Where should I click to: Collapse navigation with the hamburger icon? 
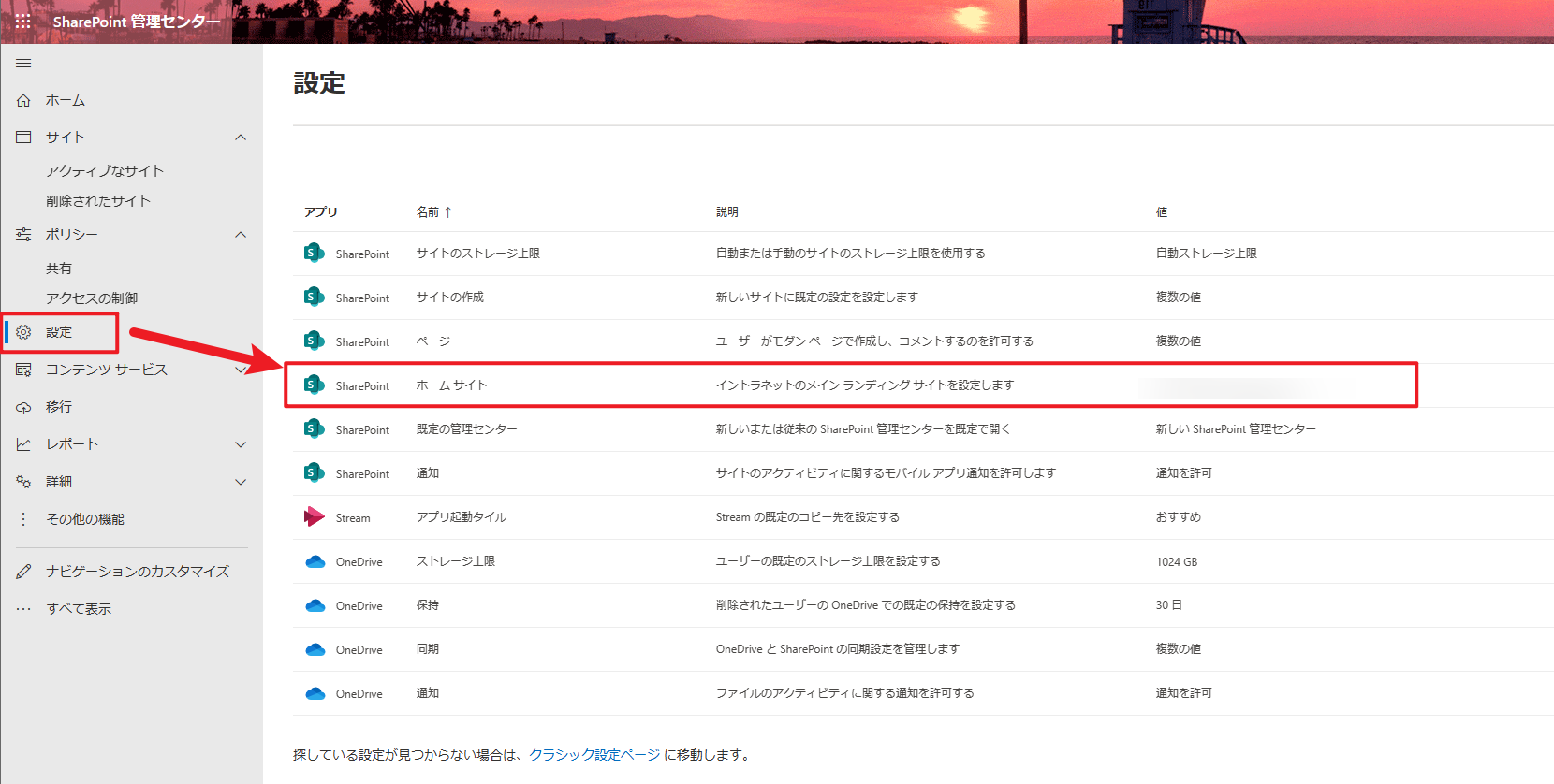pos(23,63)
